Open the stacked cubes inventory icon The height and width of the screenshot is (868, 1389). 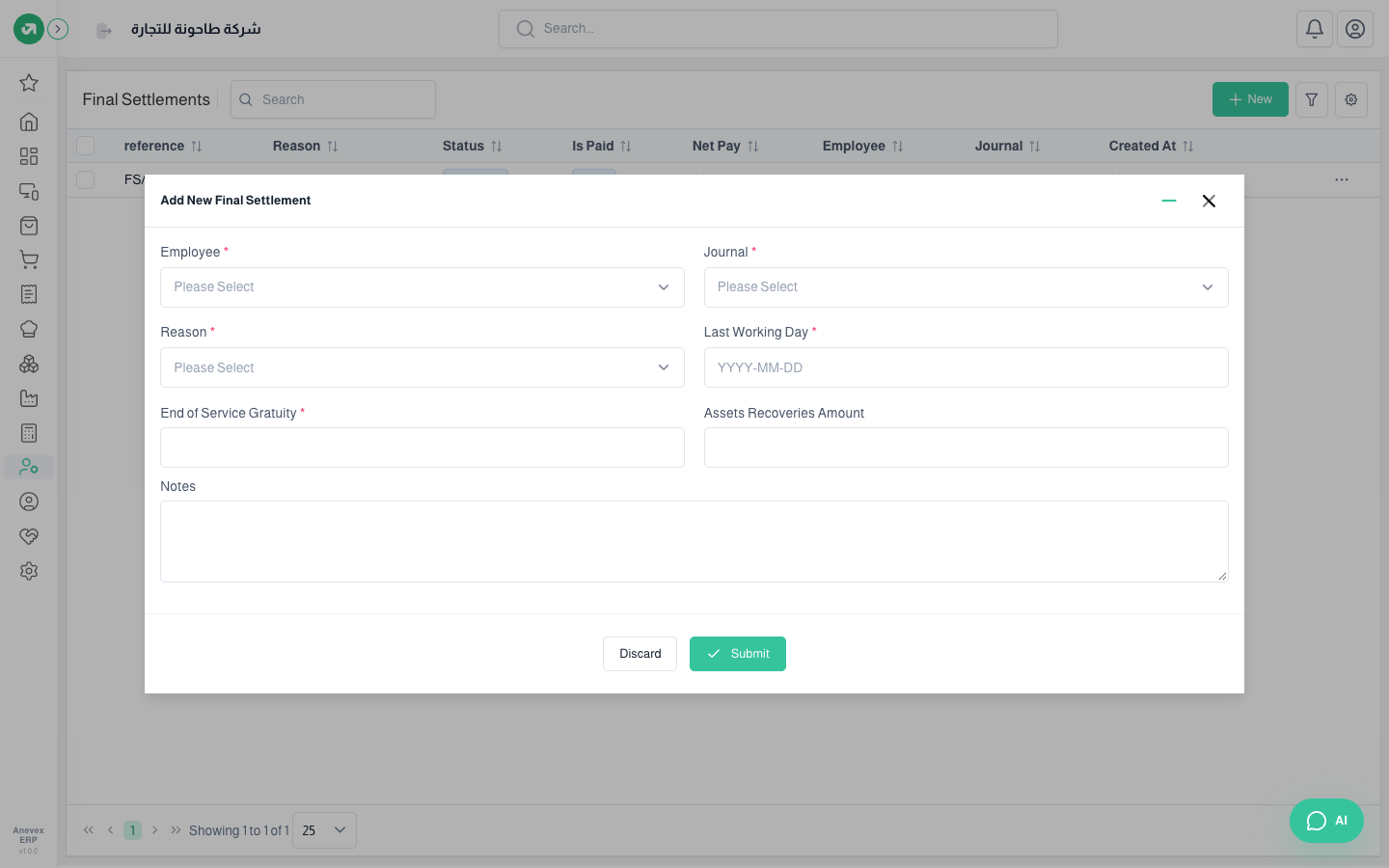click(29, 364)
